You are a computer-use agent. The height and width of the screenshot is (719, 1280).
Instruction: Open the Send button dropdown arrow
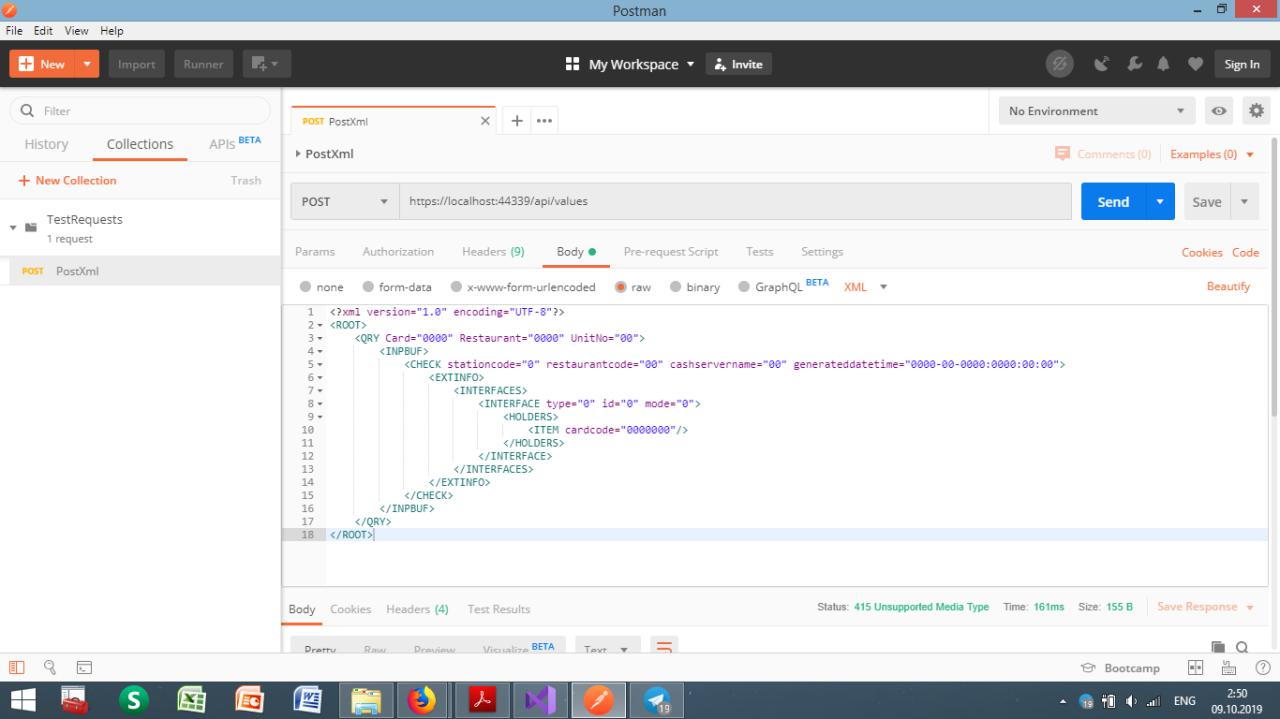click(x=1160, y=201)
